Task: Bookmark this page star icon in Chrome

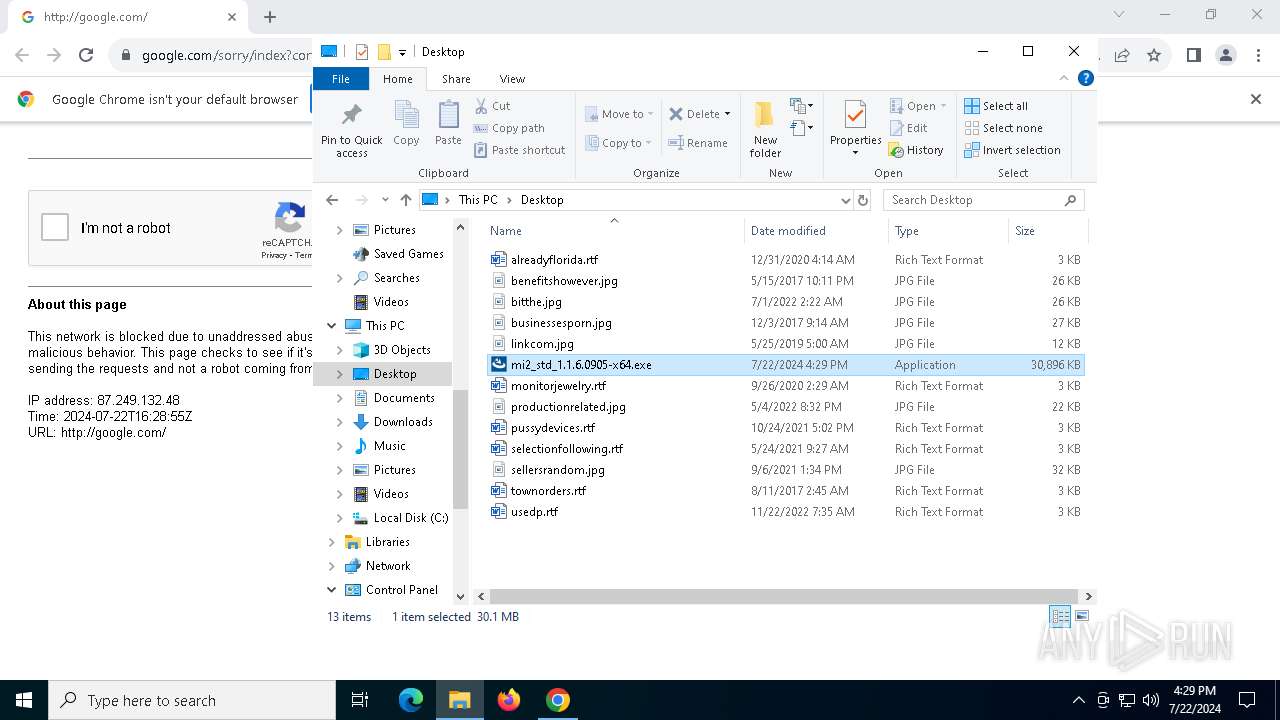Action: 1154,55
